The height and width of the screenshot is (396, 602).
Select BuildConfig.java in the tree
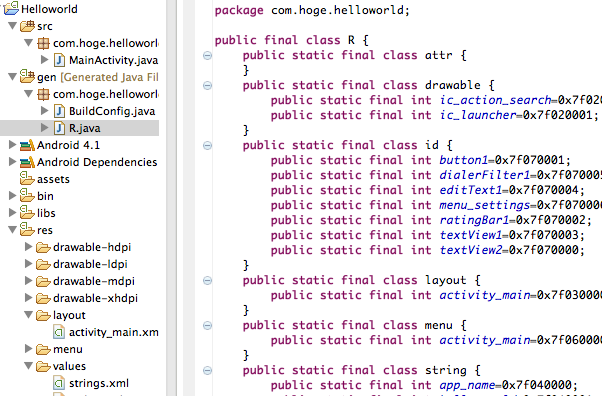pyautogui.click(x=112, y=111)
